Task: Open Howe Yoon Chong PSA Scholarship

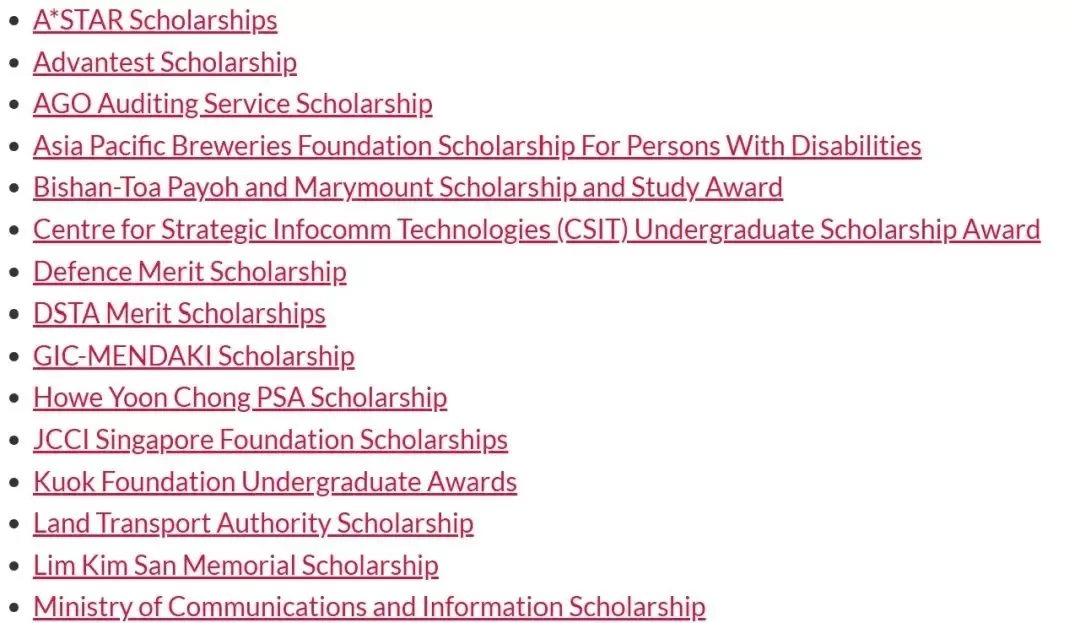Action: (x=240, y=398)
